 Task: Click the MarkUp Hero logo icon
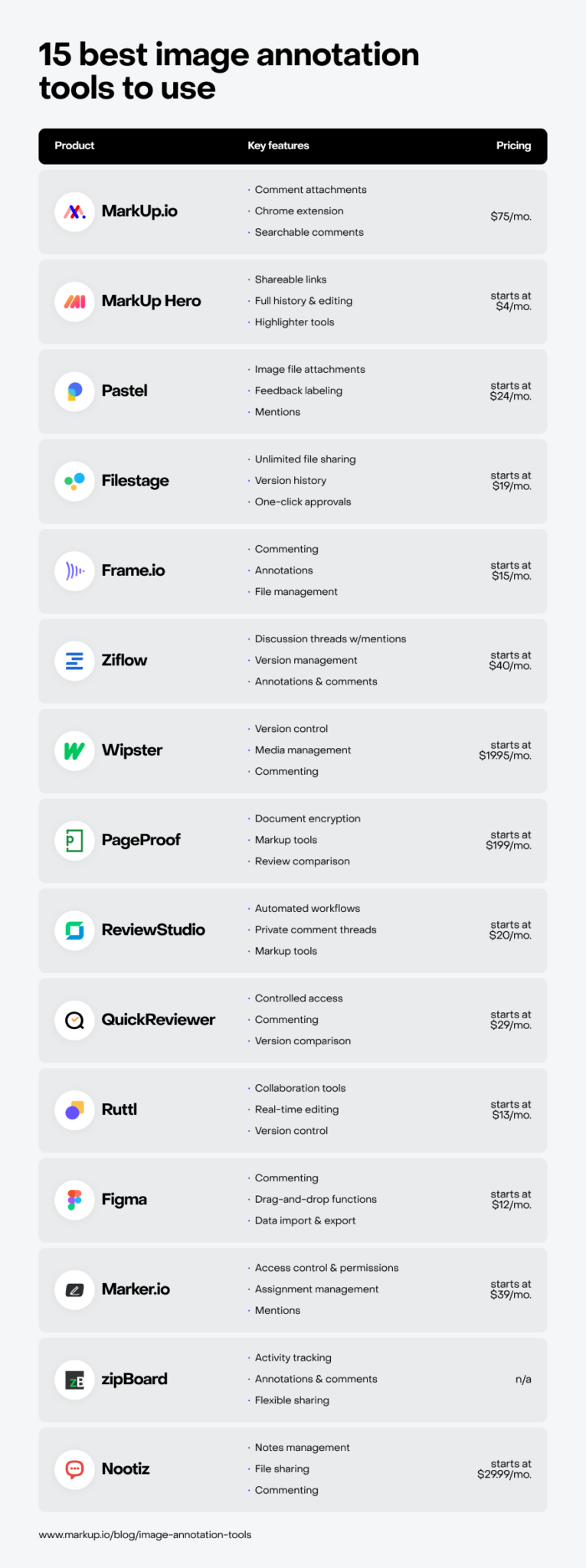pos(74,302)
